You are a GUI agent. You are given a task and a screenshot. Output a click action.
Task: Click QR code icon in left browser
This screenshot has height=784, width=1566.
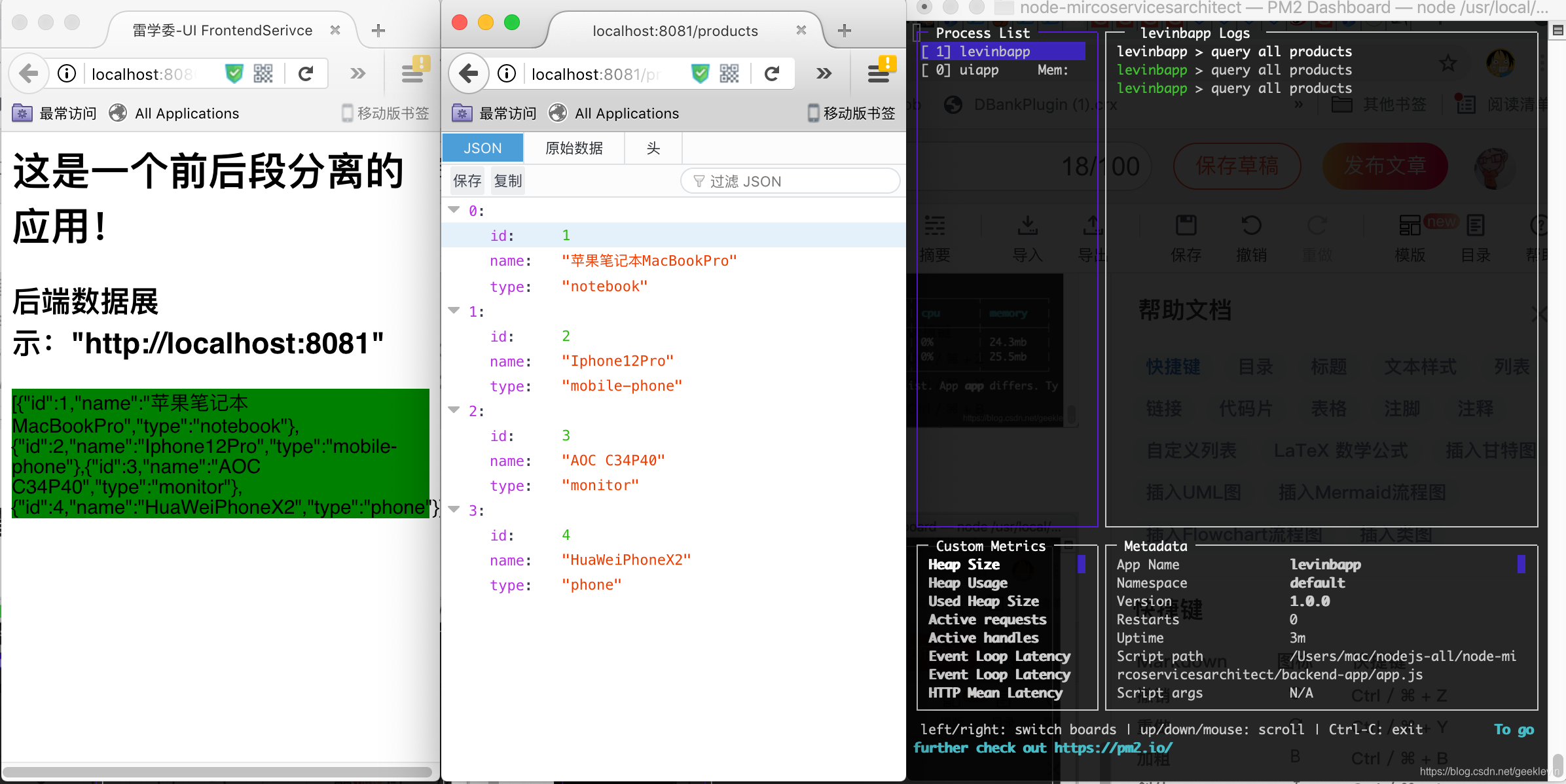coord(263,73)
